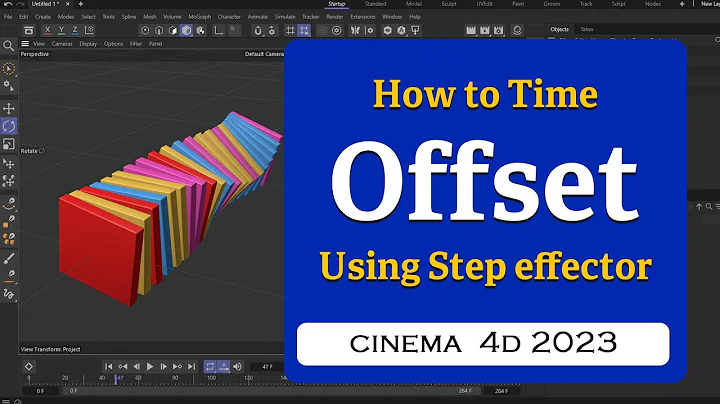Choose the paint brush tool icon
Viewport: 720px width, 404px height.
click(9, 258)
